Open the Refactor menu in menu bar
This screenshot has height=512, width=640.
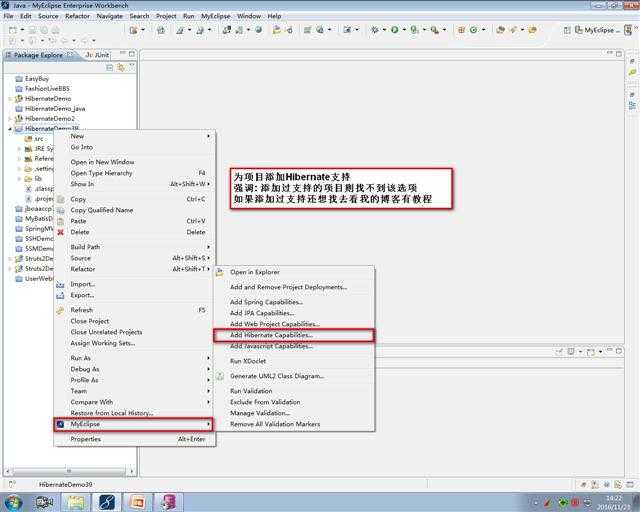pyautogui.click(x=77, y=16)
